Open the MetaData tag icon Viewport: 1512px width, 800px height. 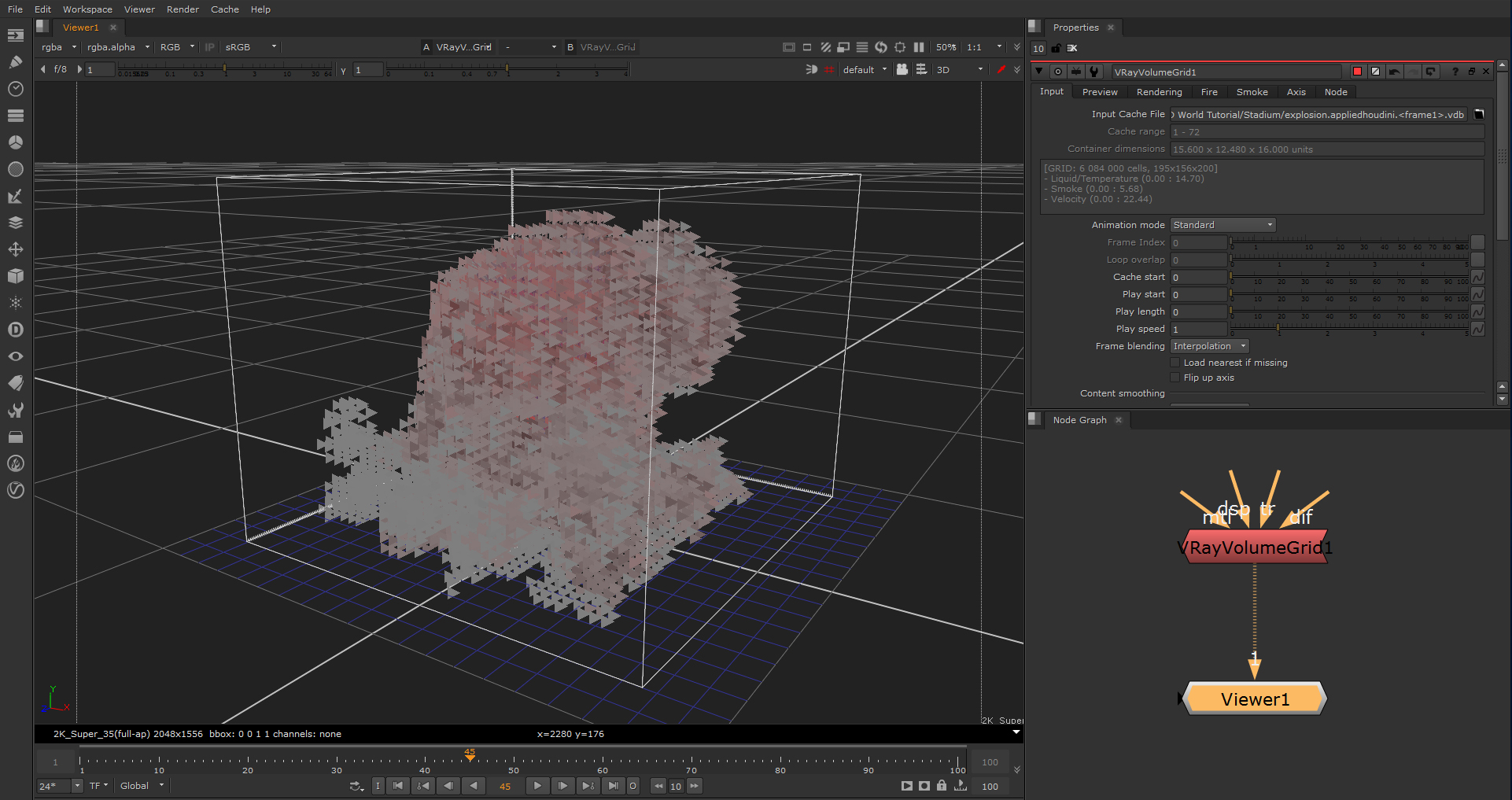(15, 383)
